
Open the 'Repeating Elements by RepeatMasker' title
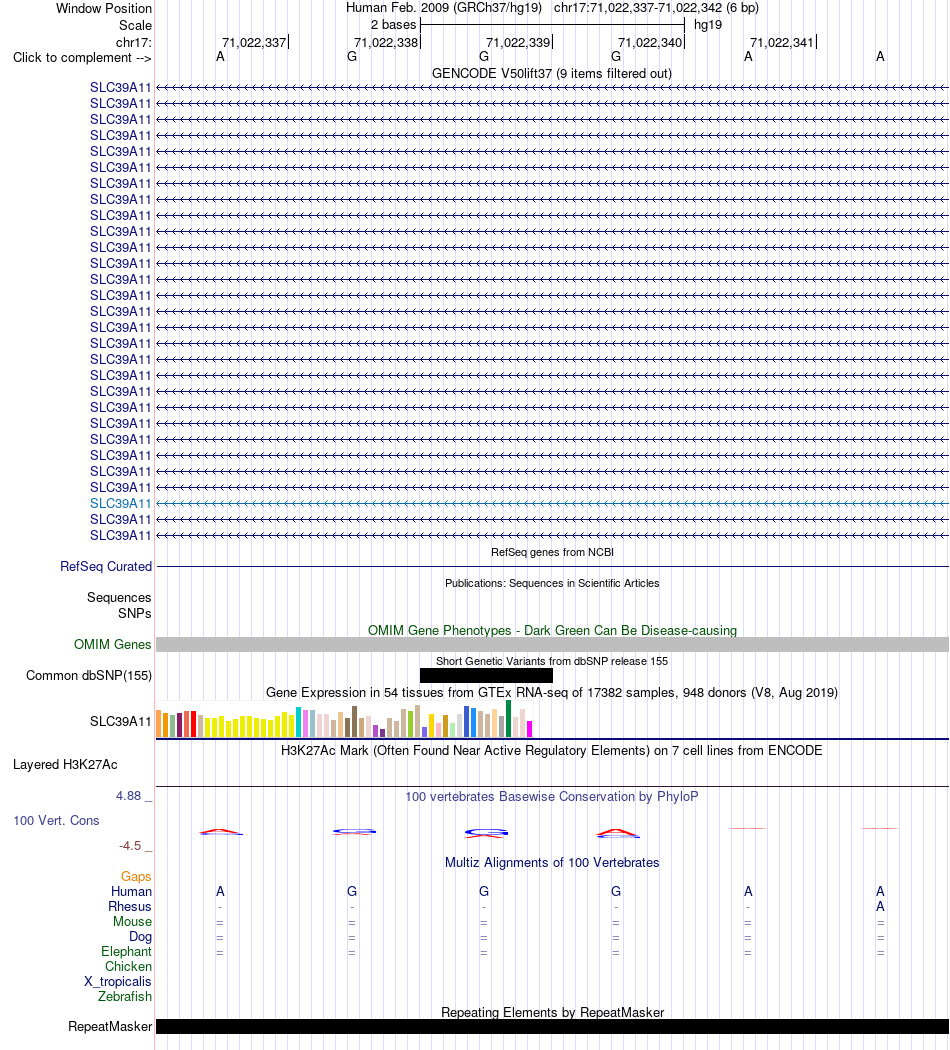click(552, 1012)
